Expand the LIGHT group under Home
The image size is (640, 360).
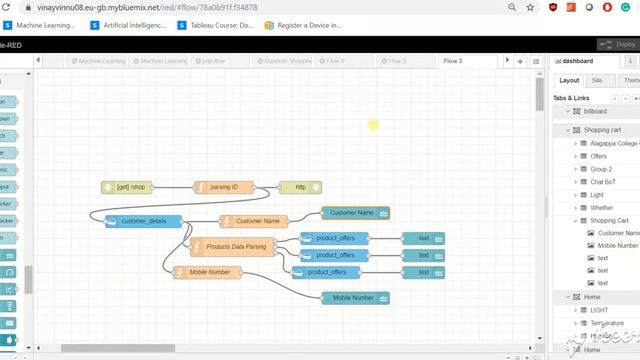click(576, 310)
